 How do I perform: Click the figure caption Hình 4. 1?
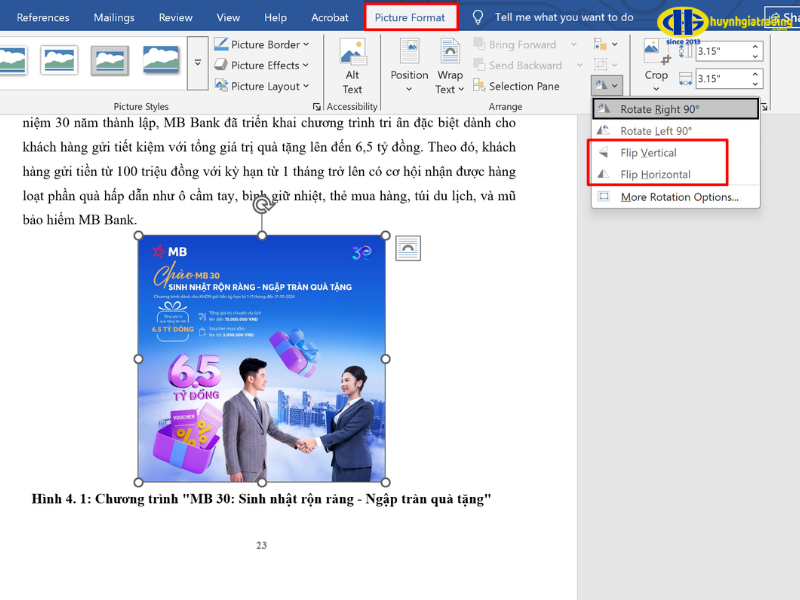[261, 499]
